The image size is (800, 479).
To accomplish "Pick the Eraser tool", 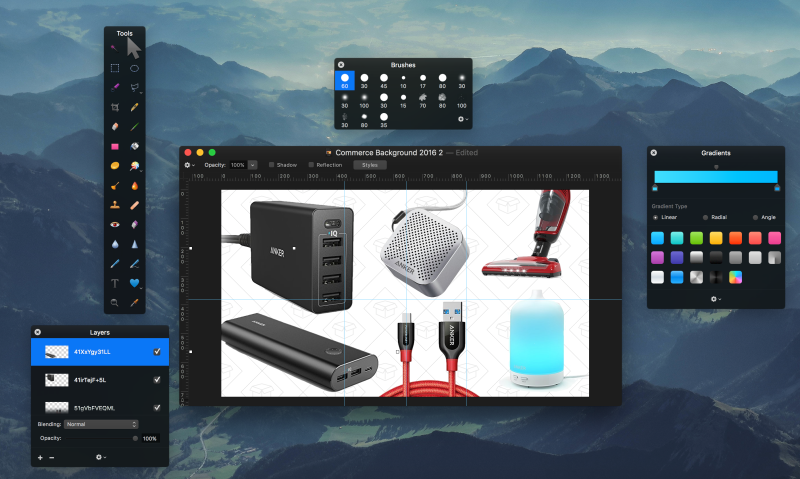I will point(115,127).
